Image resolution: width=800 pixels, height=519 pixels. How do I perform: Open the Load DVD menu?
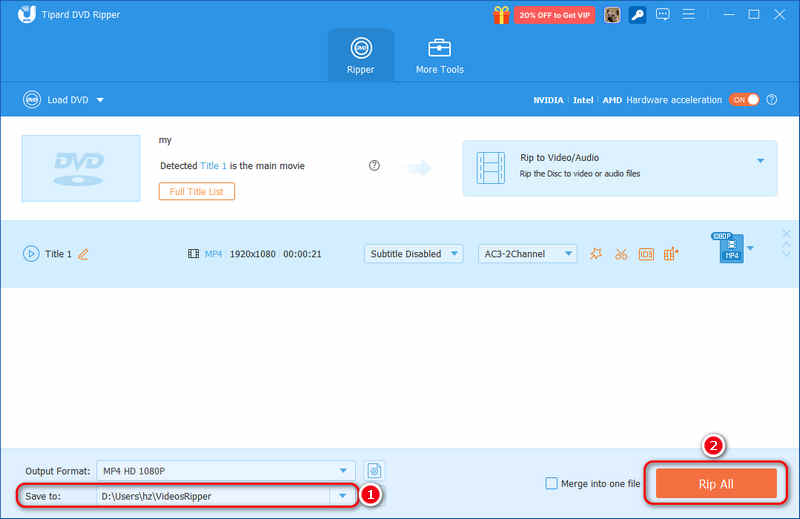[63, 100]
